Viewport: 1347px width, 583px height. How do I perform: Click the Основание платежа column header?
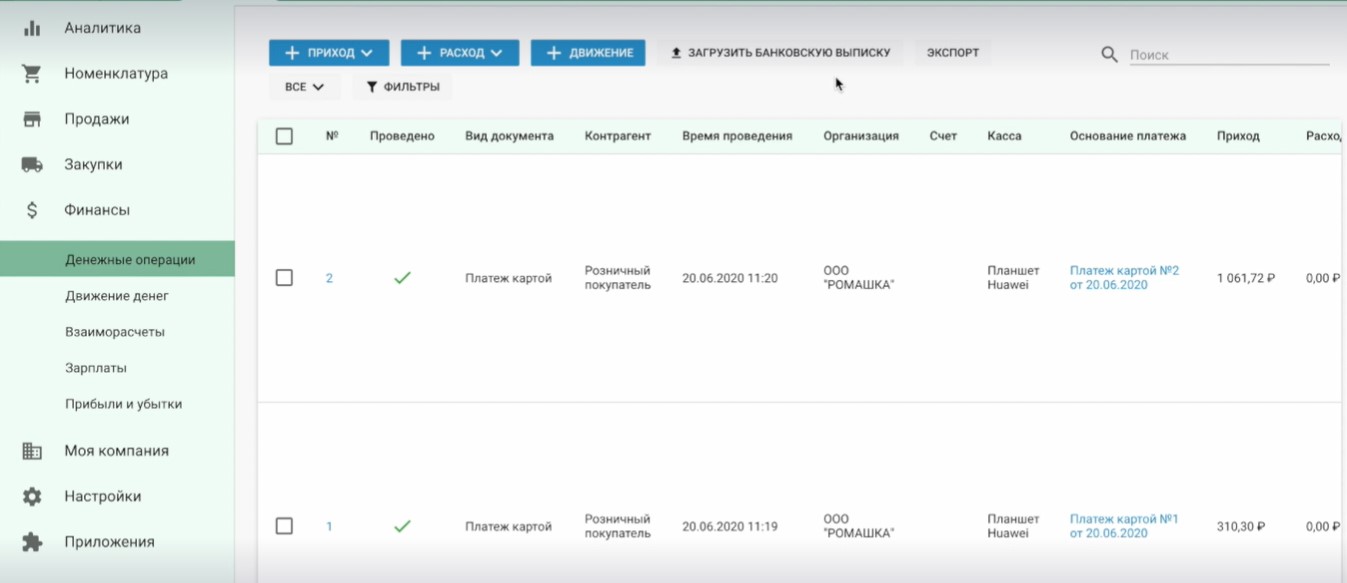click(1128, 136)
